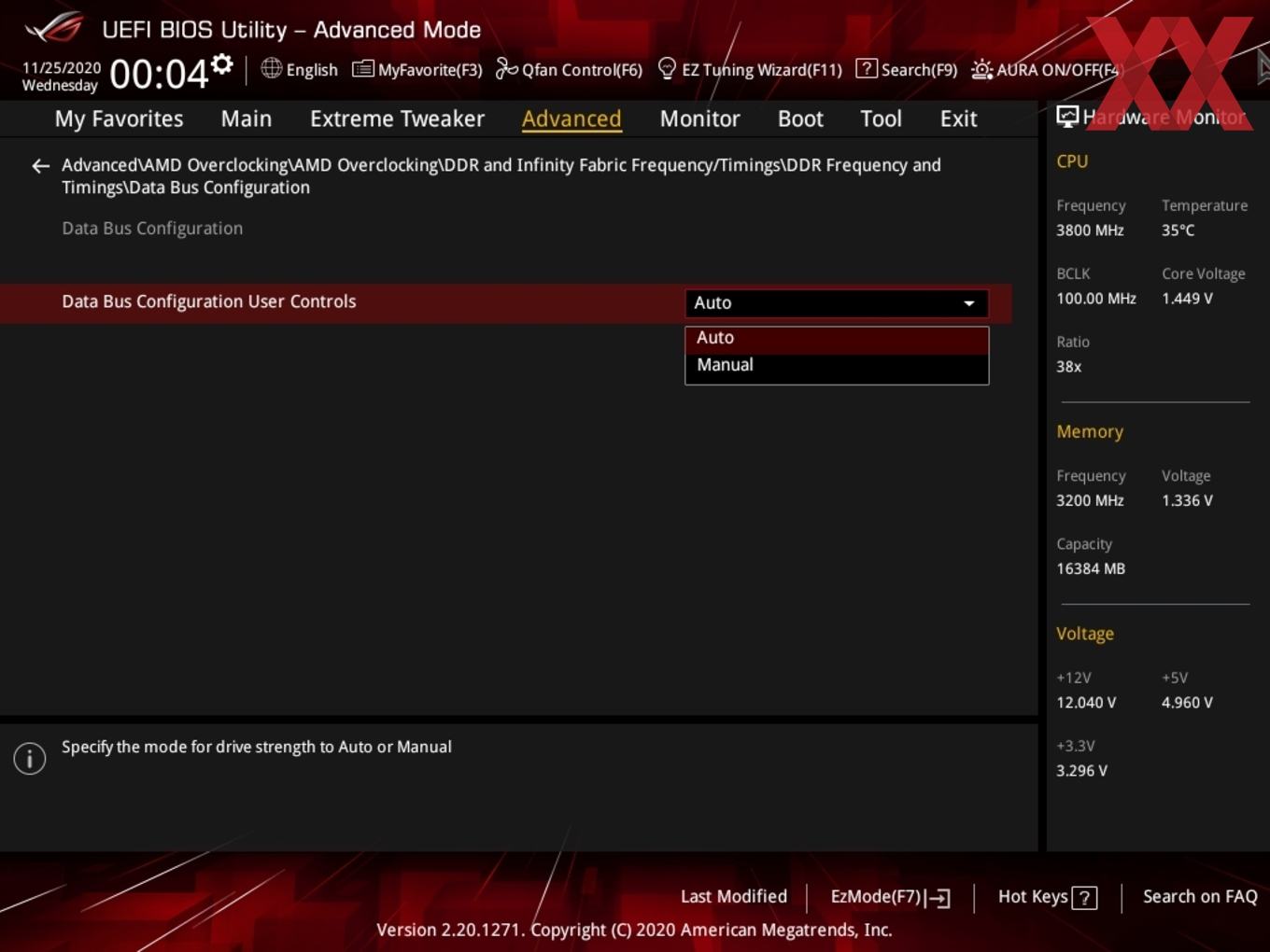1270x952 pixels.
Task: Change language from English
Action: pyautogui.click(x=312, y=70)
